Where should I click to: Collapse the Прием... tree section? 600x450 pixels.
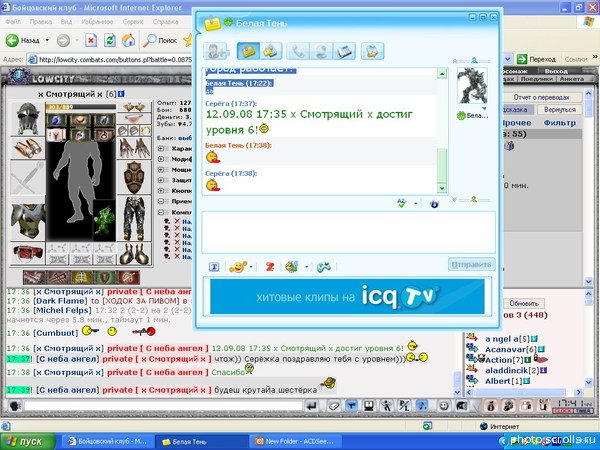point(161,201)
